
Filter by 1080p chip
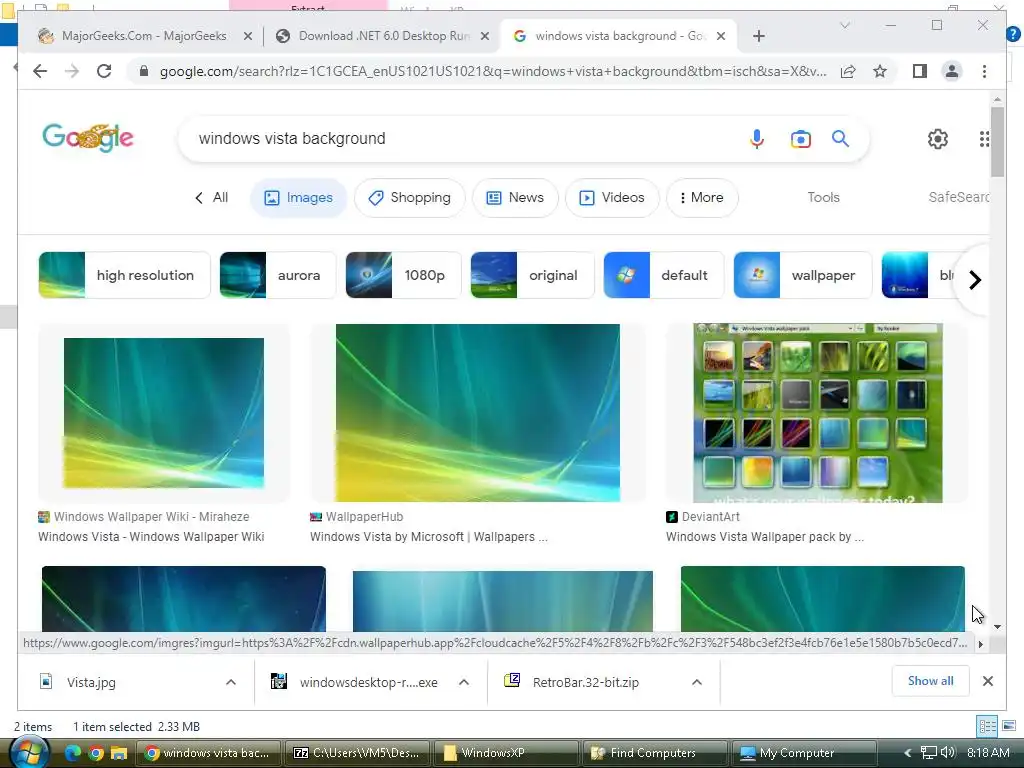pyautogui.click(x=403, y=275)
